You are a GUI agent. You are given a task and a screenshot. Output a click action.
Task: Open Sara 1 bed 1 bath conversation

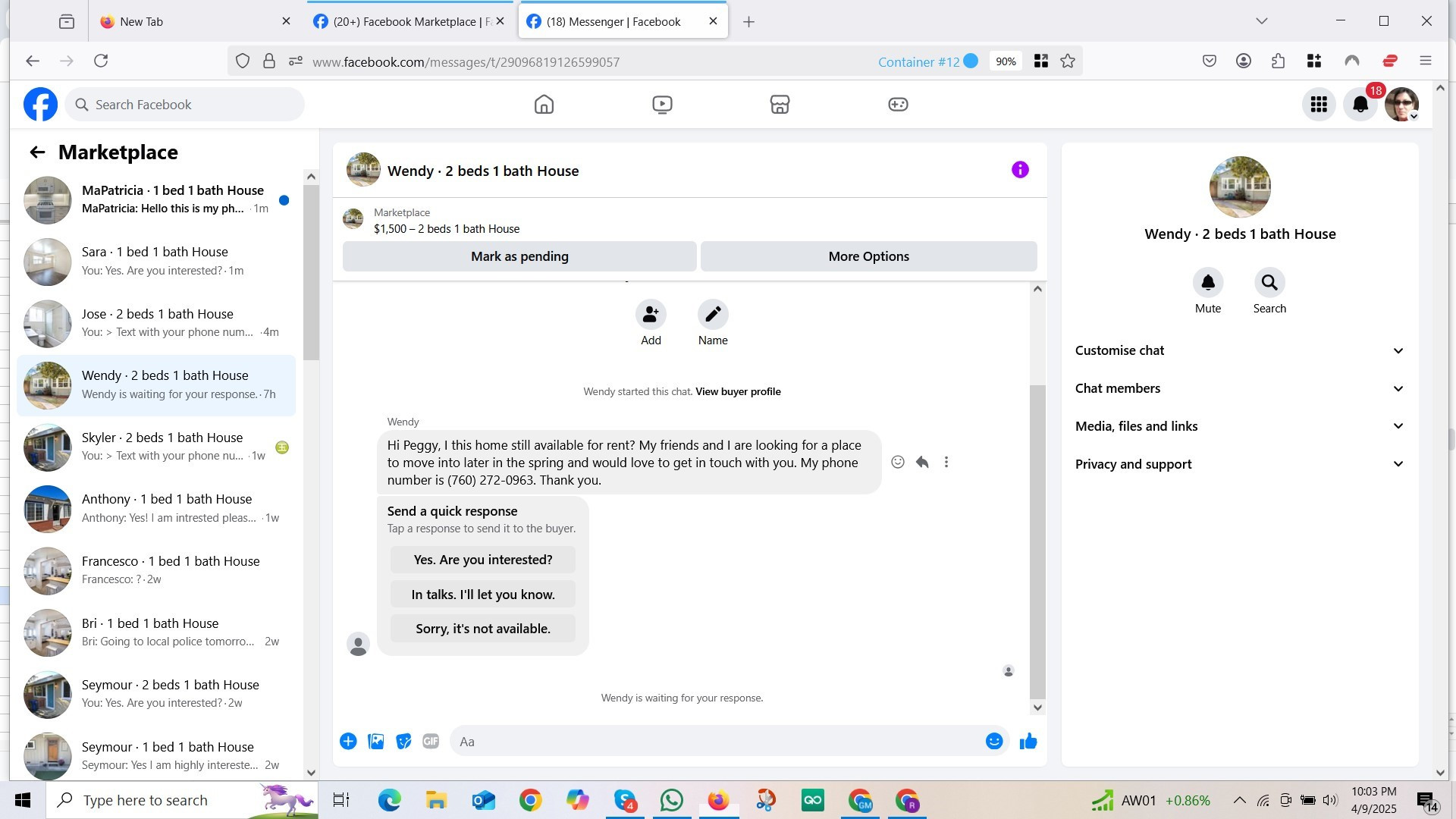[x=156, y=262]
